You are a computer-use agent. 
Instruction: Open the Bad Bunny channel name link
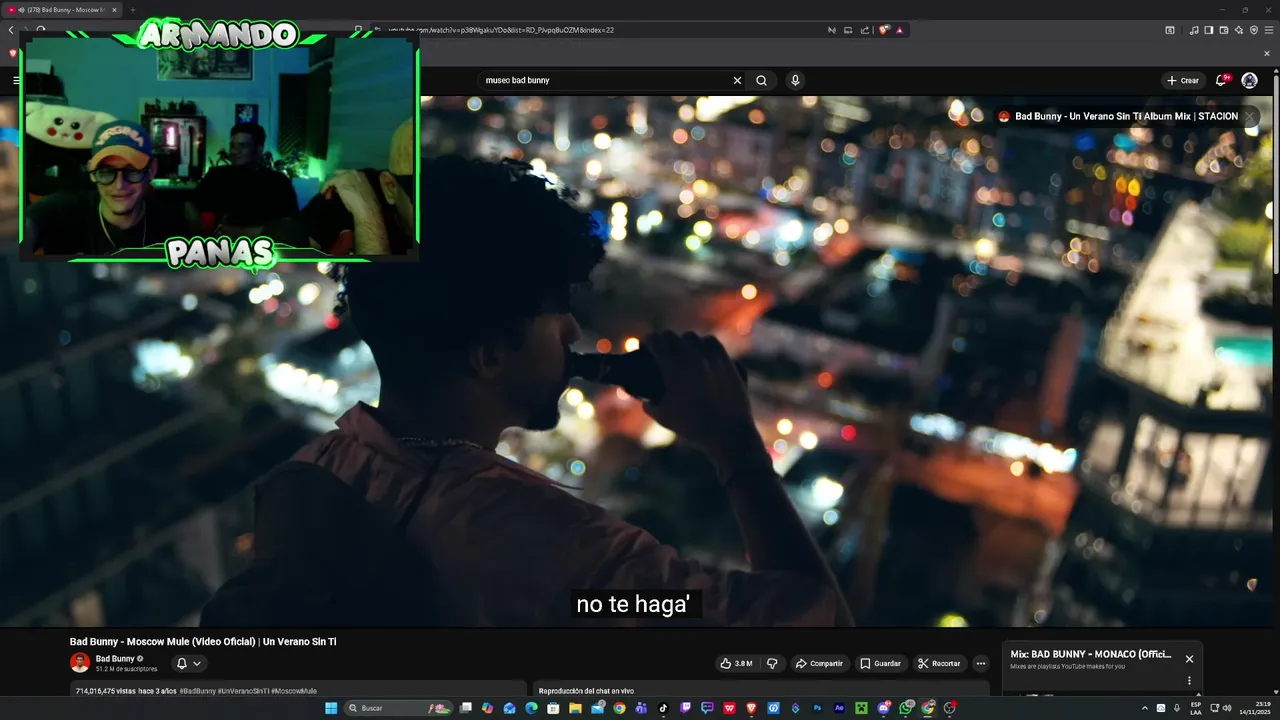[x=115, y=659]
